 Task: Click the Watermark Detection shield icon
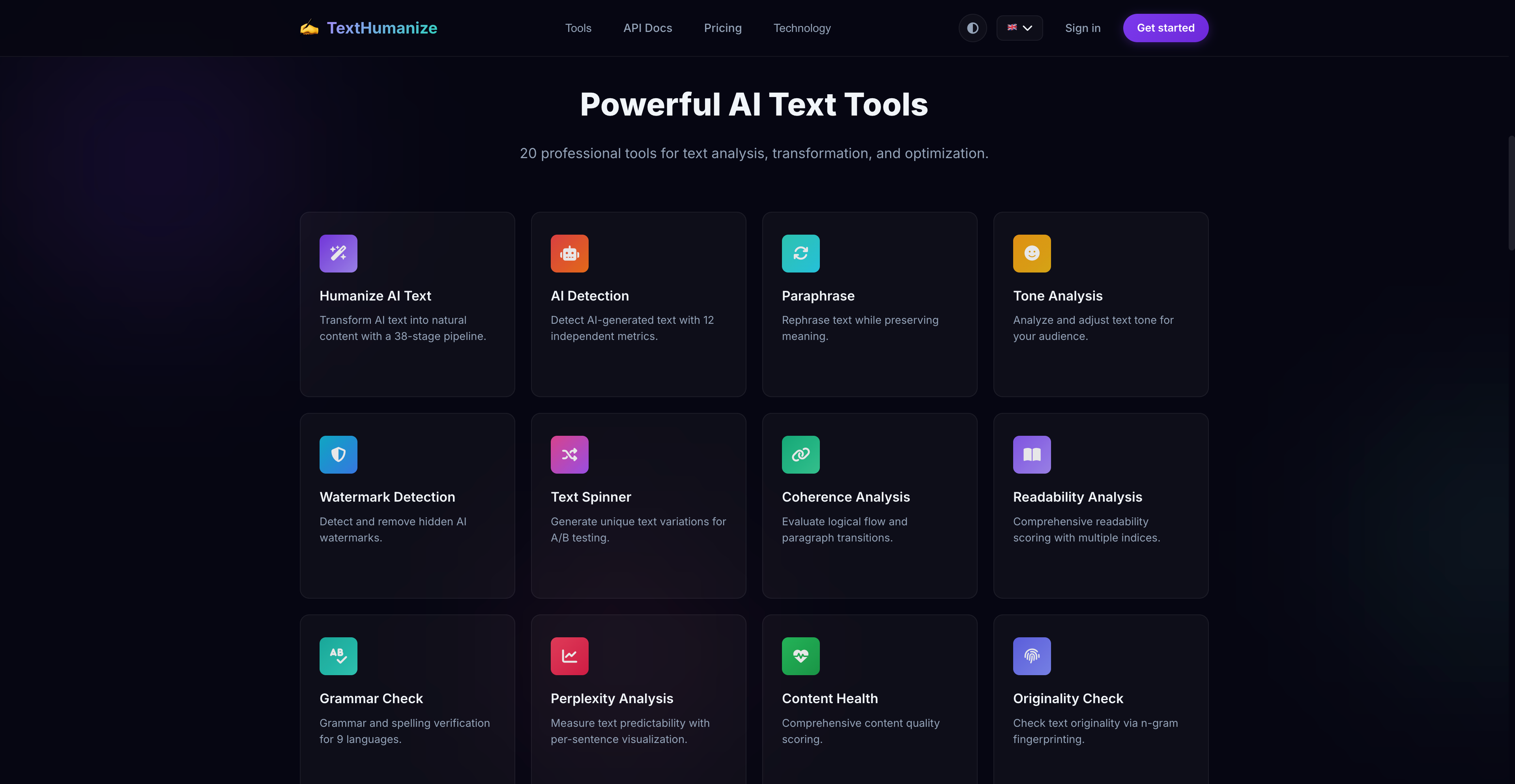(x=338, y=454)
